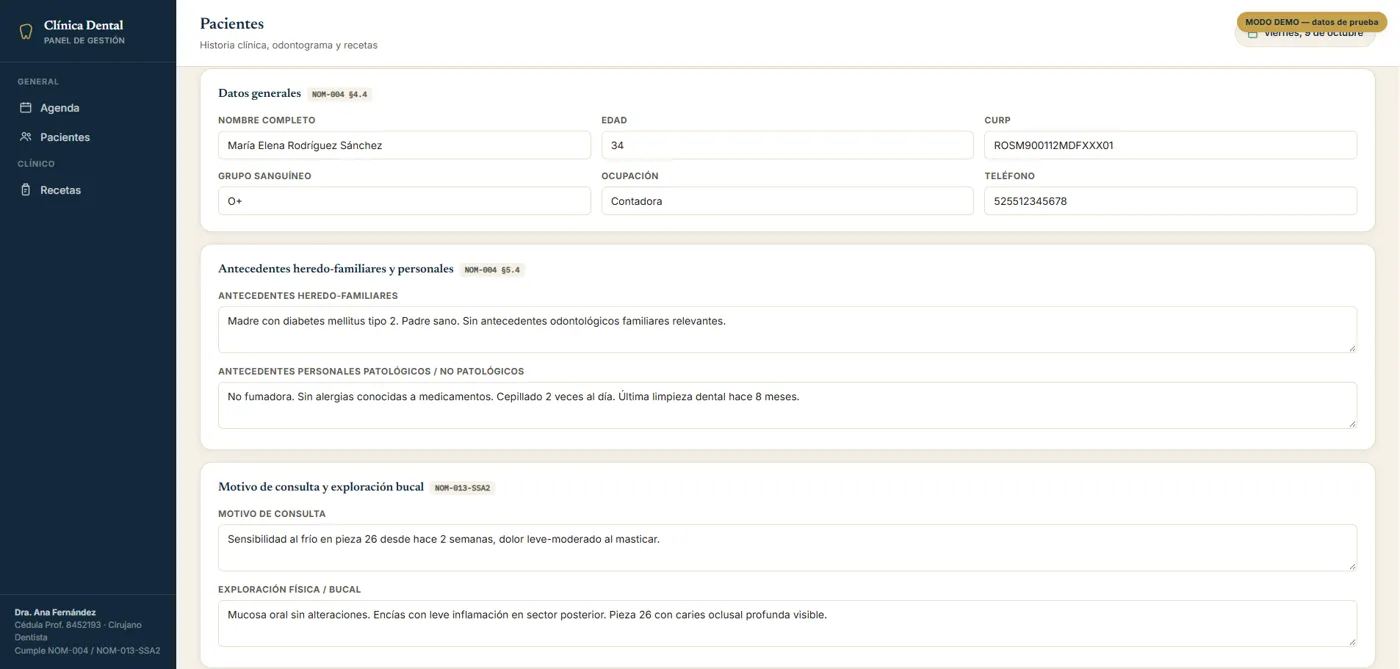Click heading "Antecedentes heredo-familiares y personales"
The height and width of the screenshot is (669, 1400).
pos(336,269)
